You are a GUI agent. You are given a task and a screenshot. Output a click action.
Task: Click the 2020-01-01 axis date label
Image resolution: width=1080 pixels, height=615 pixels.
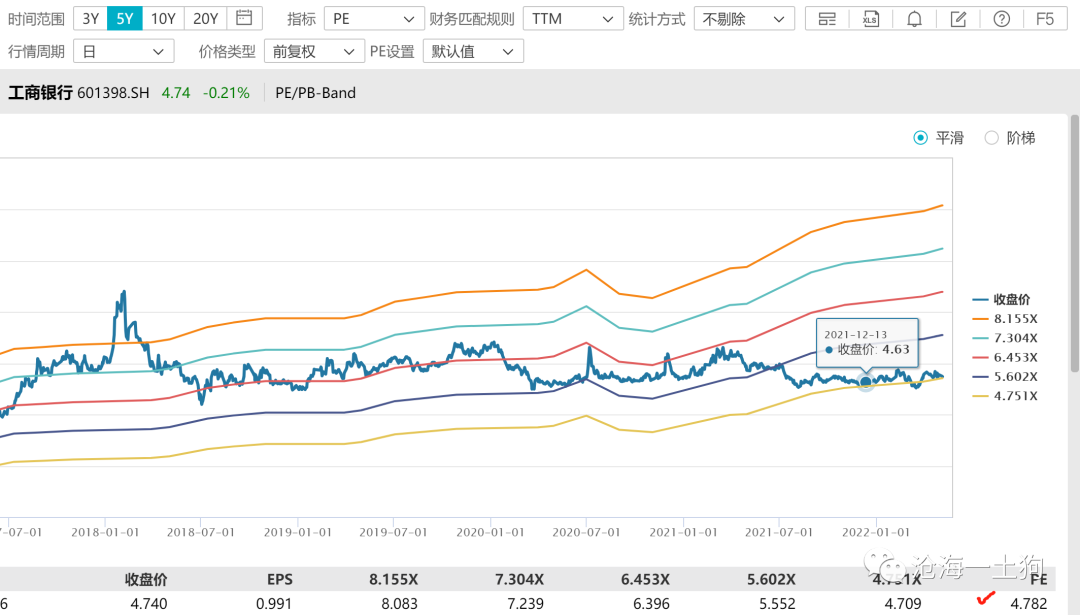coord(490,532)
